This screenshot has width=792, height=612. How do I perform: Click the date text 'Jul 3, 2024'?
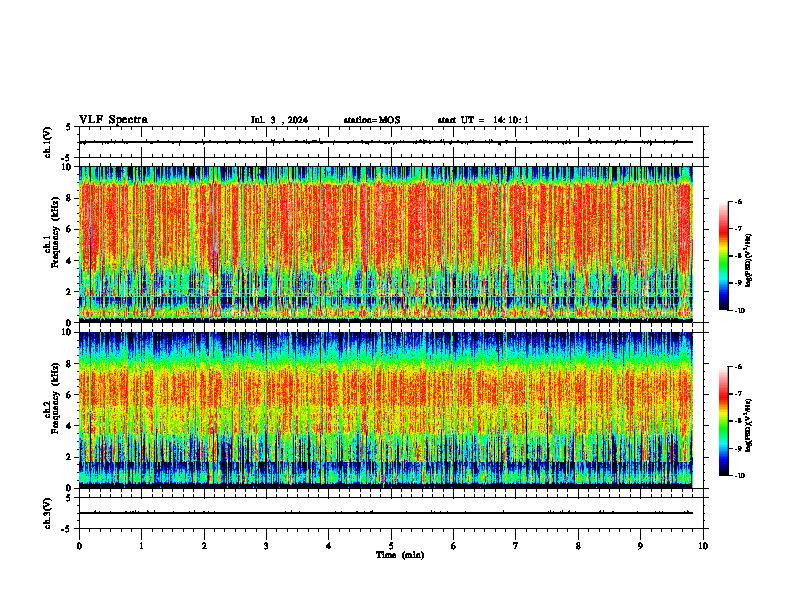279,120
